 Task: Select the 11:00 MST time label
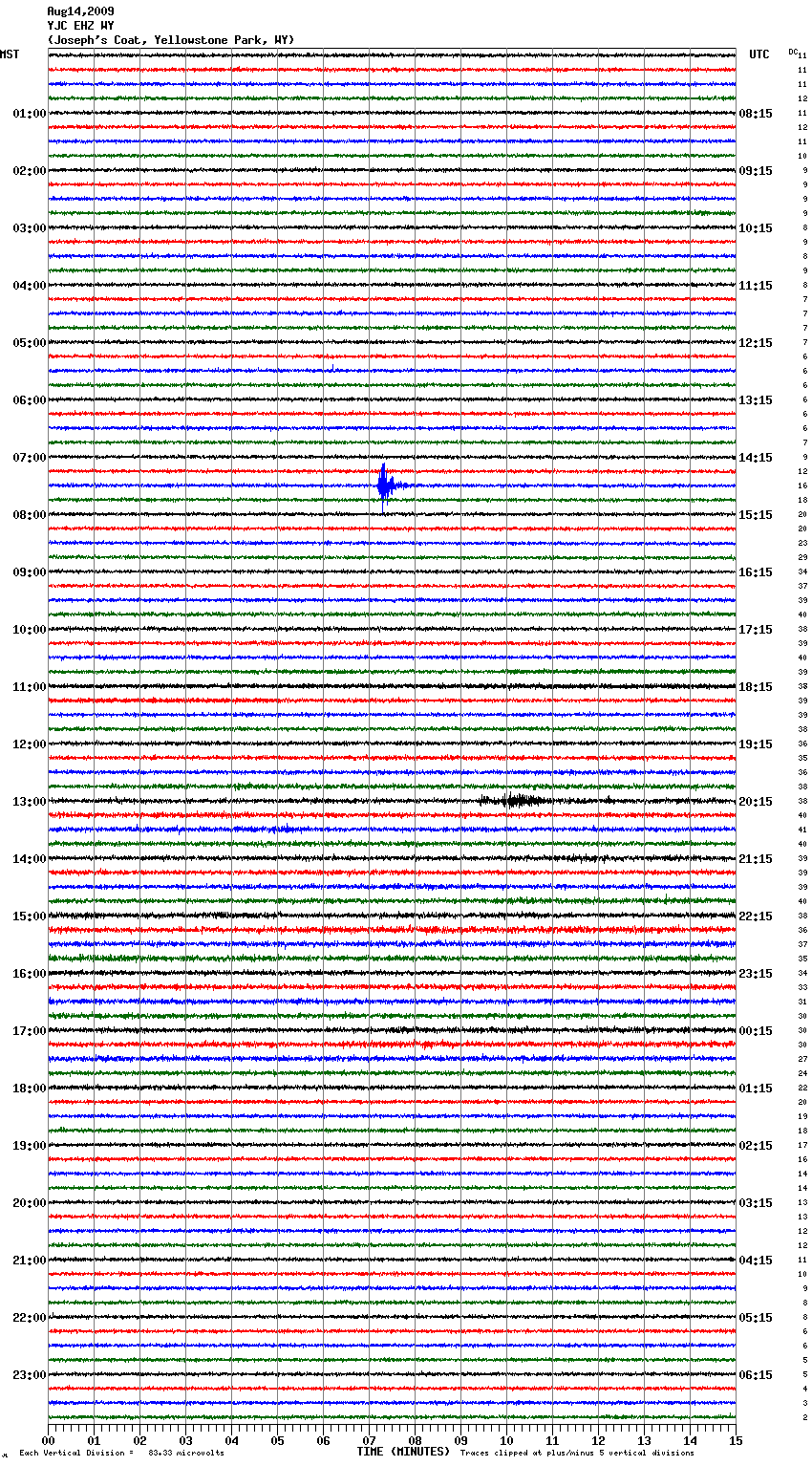coord(30,687)
